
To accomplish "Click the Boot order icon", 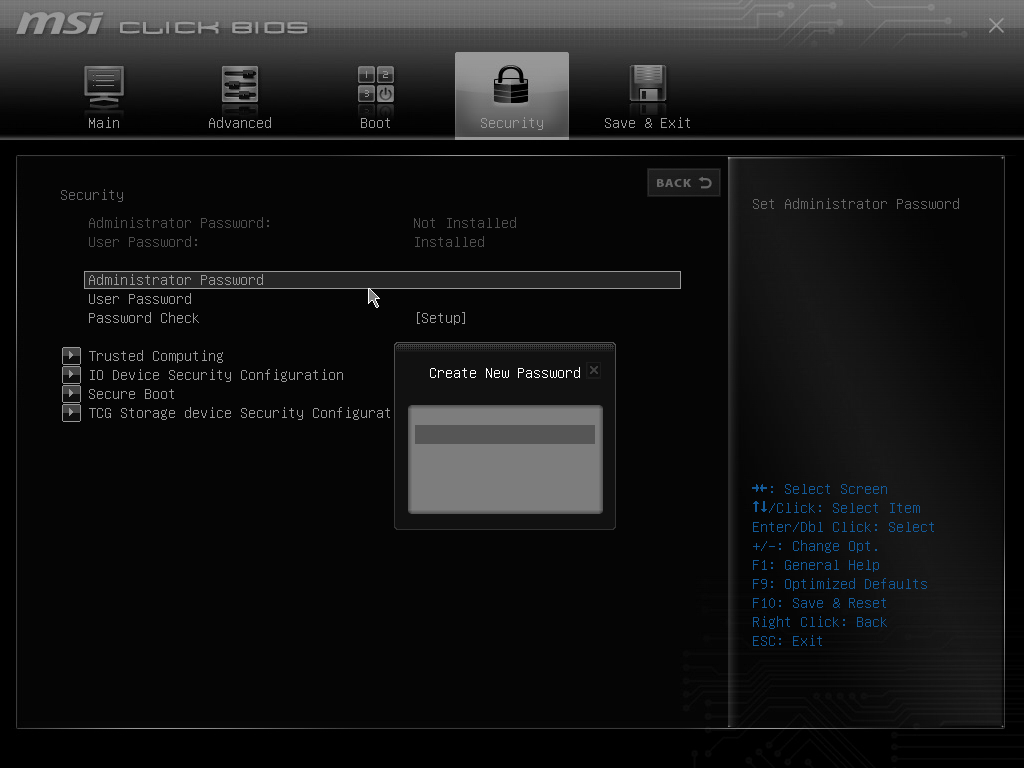I will pyautogui.click(x=376, y=86).
